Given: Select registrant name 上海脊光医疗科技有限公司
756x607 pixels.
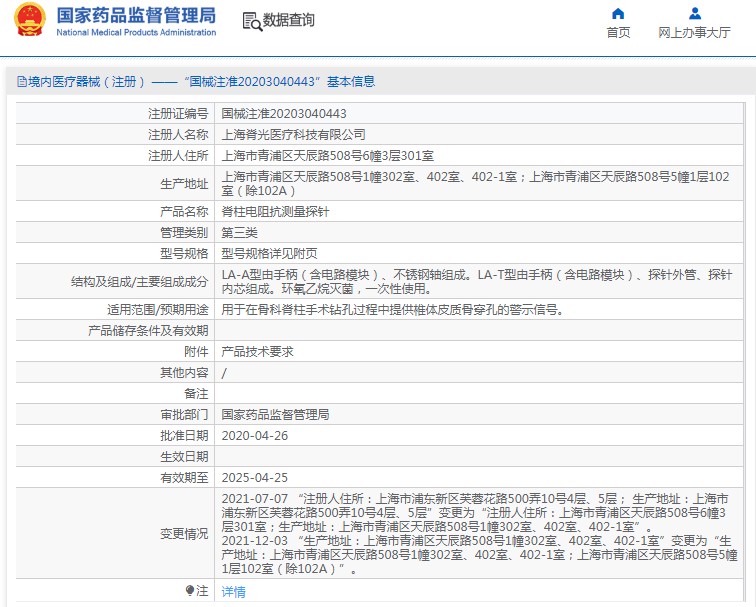Looking at the screenshot, I should point(293,135).
